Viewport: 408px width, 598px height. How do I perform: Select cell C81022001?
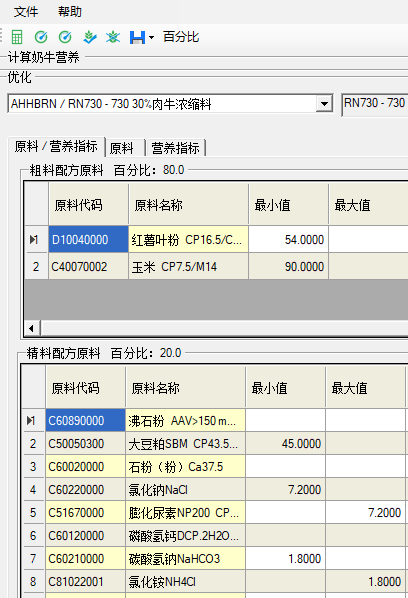pyautogui.click(x=85, y=582)
